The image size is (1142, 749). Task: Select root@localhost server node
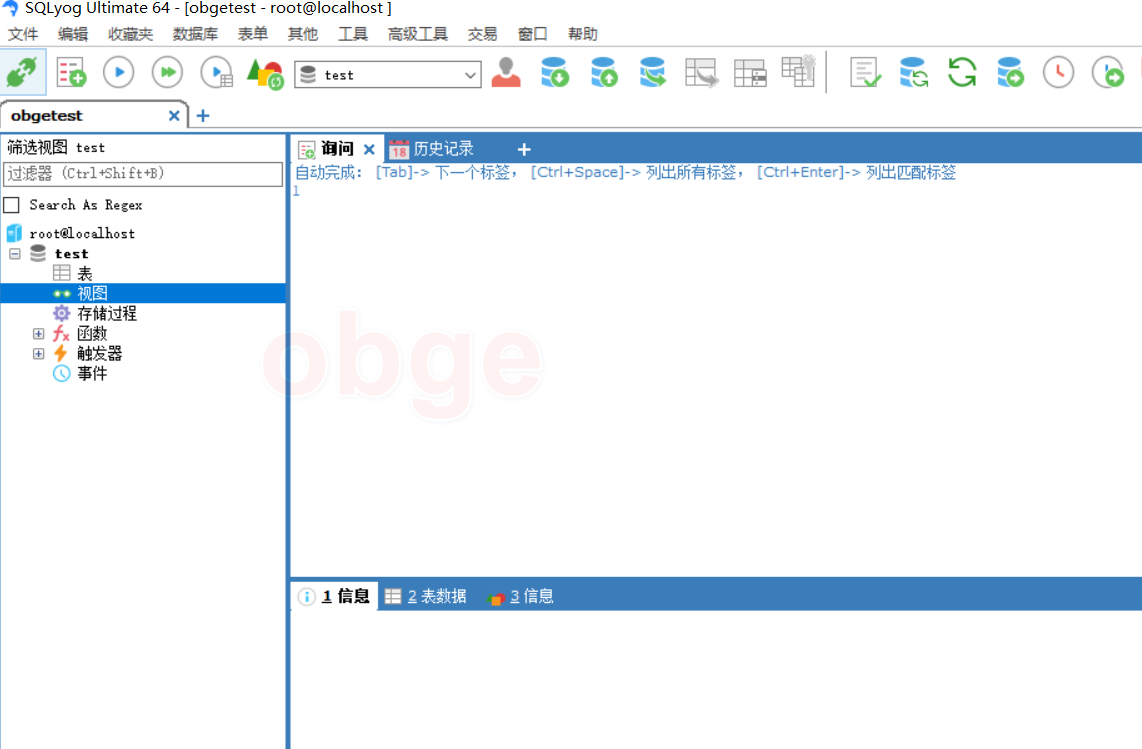click(82, 233)
